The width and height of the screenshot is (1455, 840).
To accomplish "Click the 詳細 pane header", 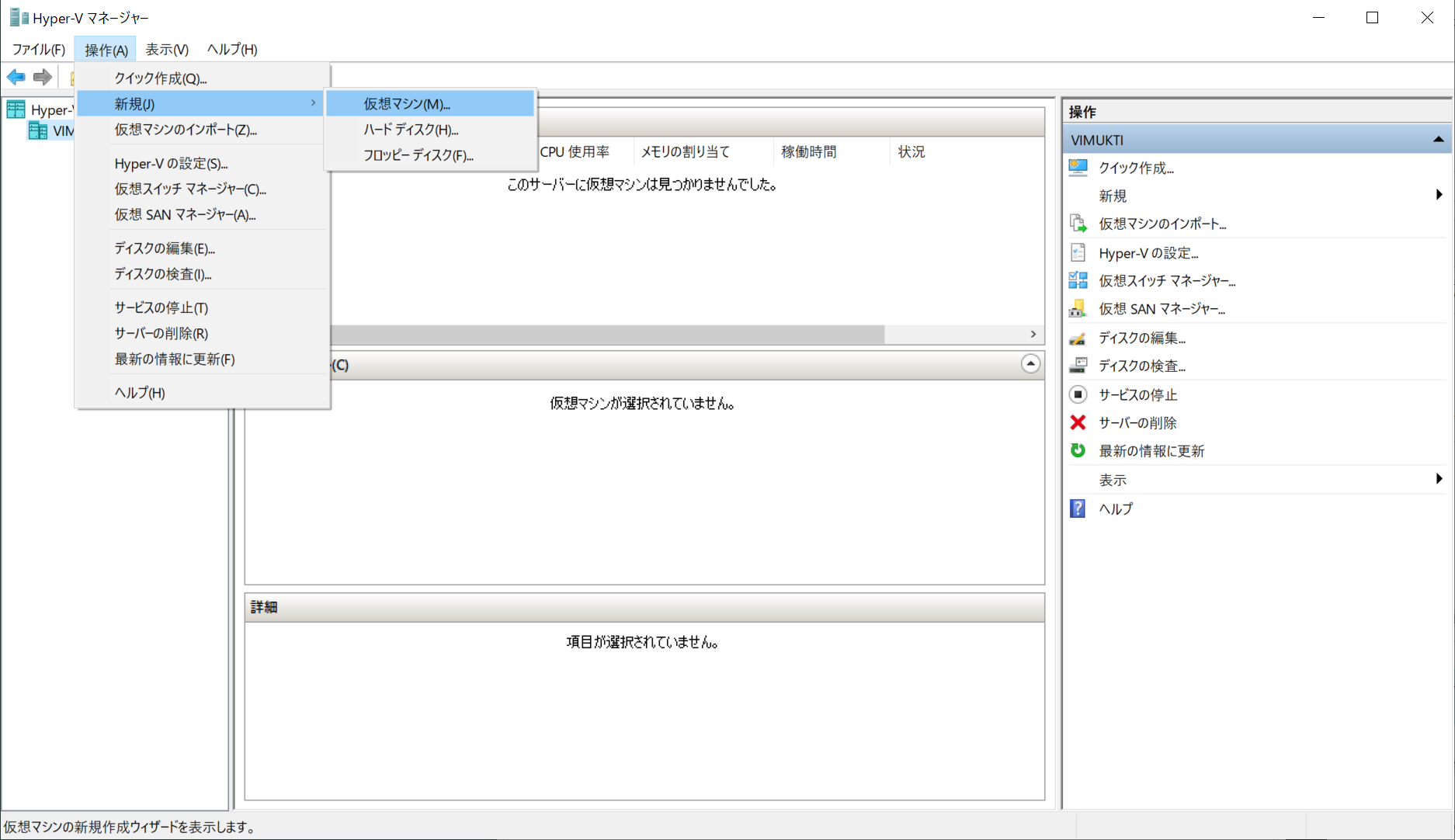I will tap(644, 607).
